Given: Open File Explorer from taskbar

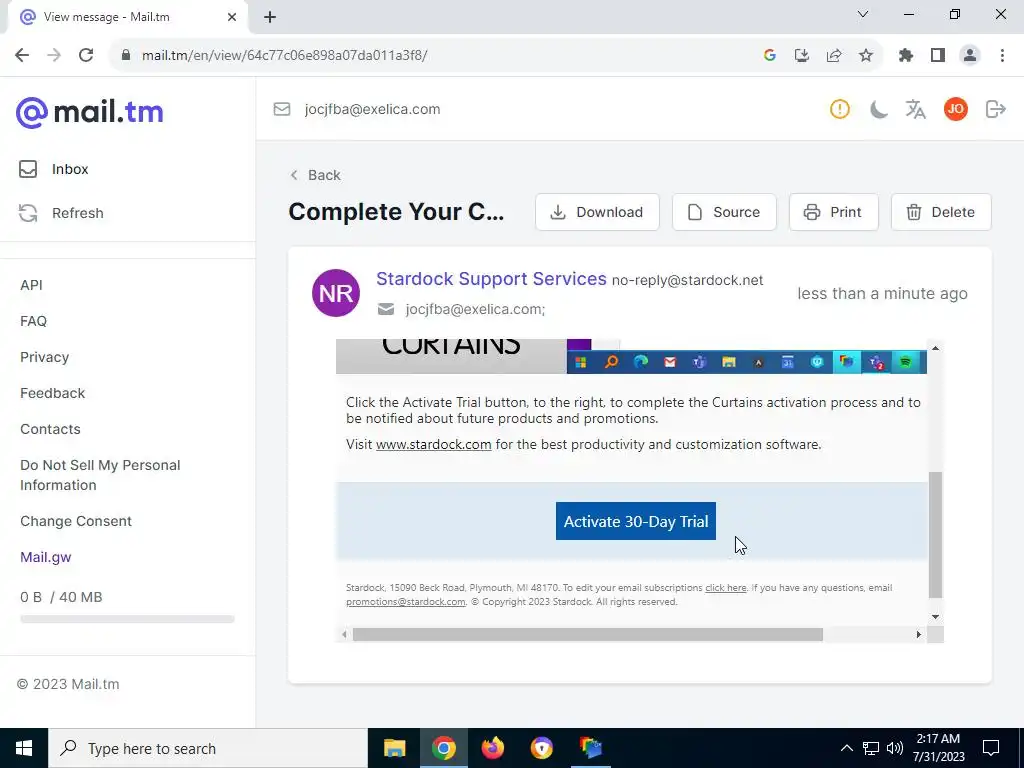Looking at the screenshot, I should pos(394,748).
